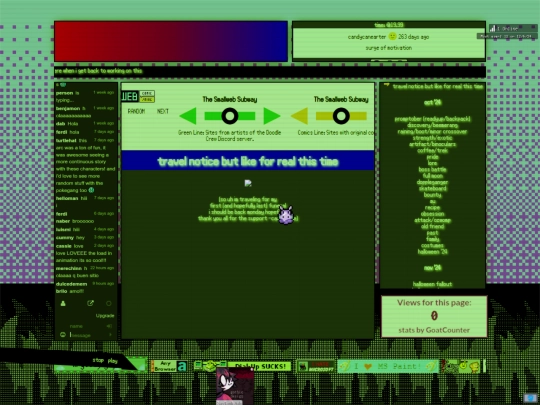
Task: Click the pixel creatures badge after MS Paint
Action: tap(461, 366)
